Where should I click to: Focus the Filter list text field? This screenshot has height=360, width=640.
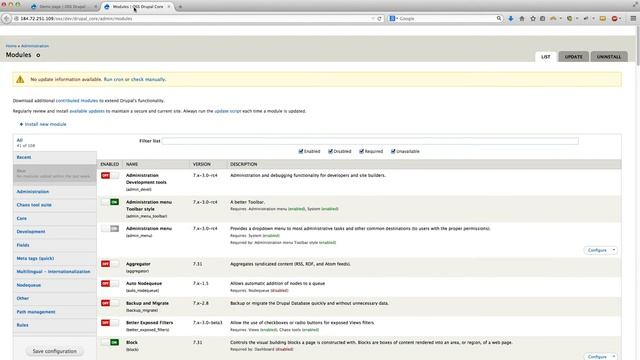click(x=370, y=141)
